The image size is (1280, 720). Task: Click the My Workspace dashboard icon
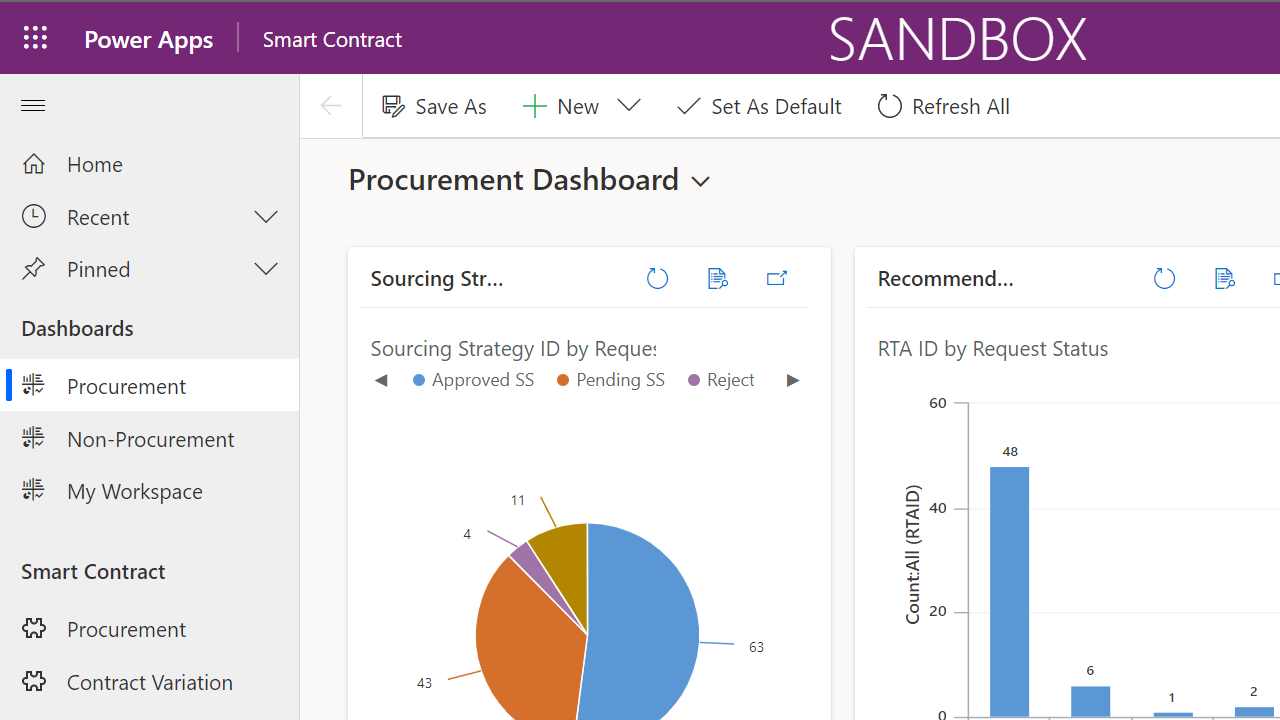point(34,491)
